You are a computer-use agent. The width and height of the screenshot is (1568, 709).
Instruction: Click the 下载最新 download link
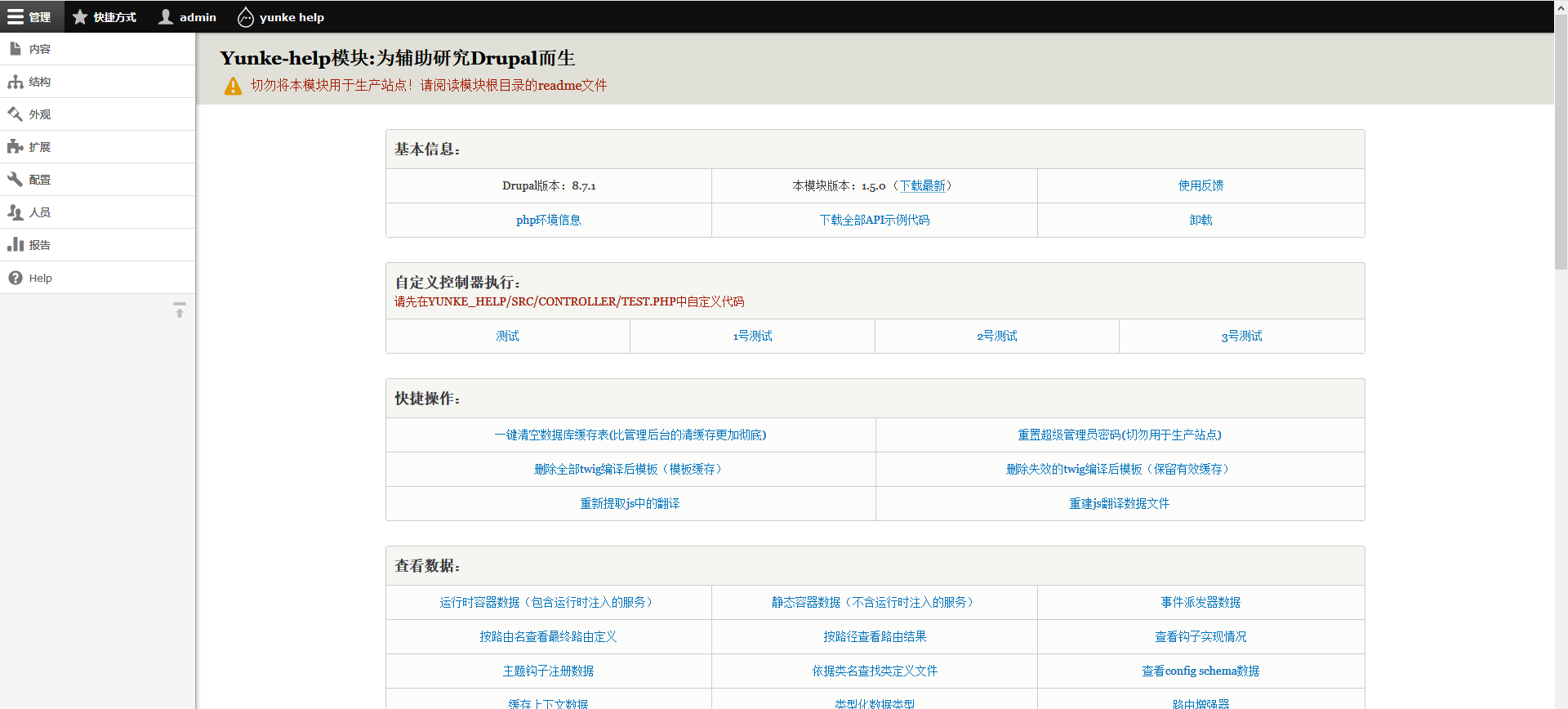(x=923, y=185)
